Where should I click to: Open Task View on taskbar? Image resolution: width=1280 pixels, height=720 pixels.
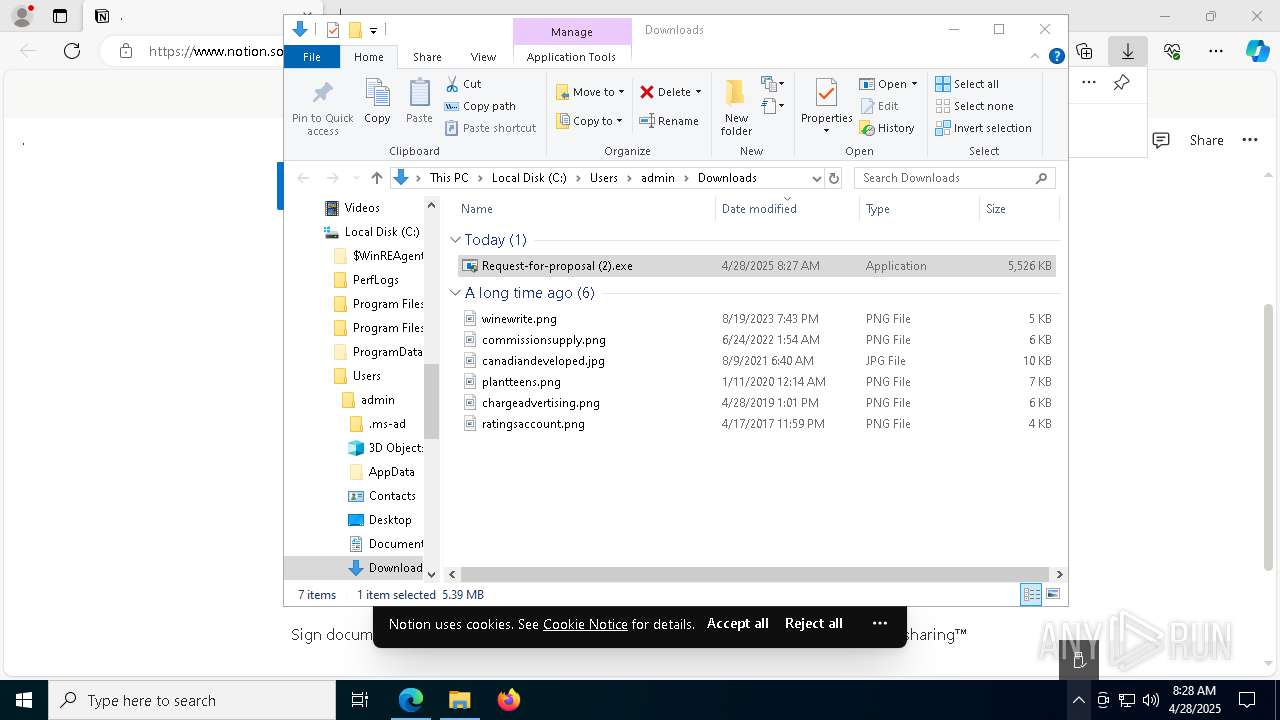point(360,700)
